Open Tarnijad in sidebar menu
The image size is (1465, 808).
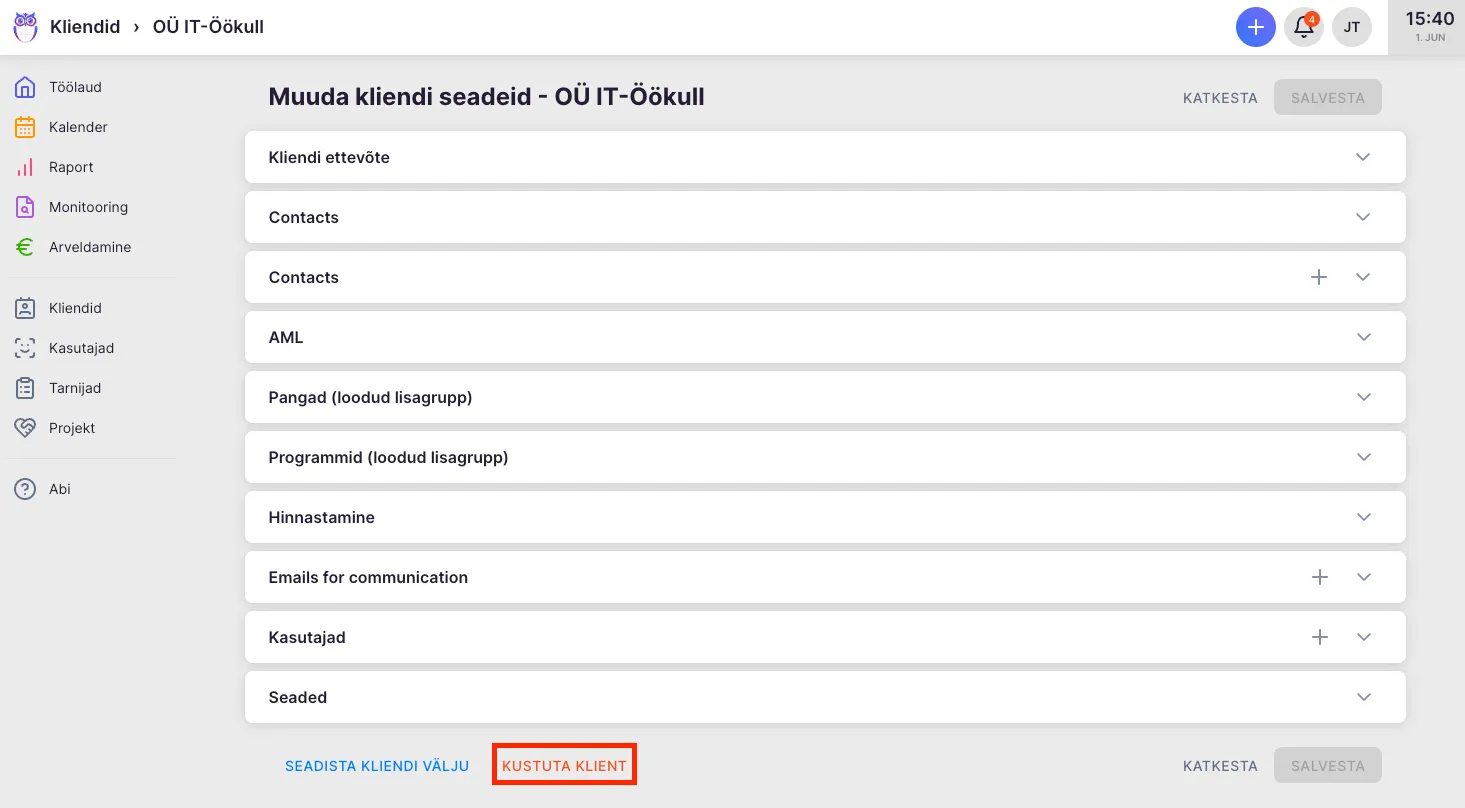pos(75,388)
